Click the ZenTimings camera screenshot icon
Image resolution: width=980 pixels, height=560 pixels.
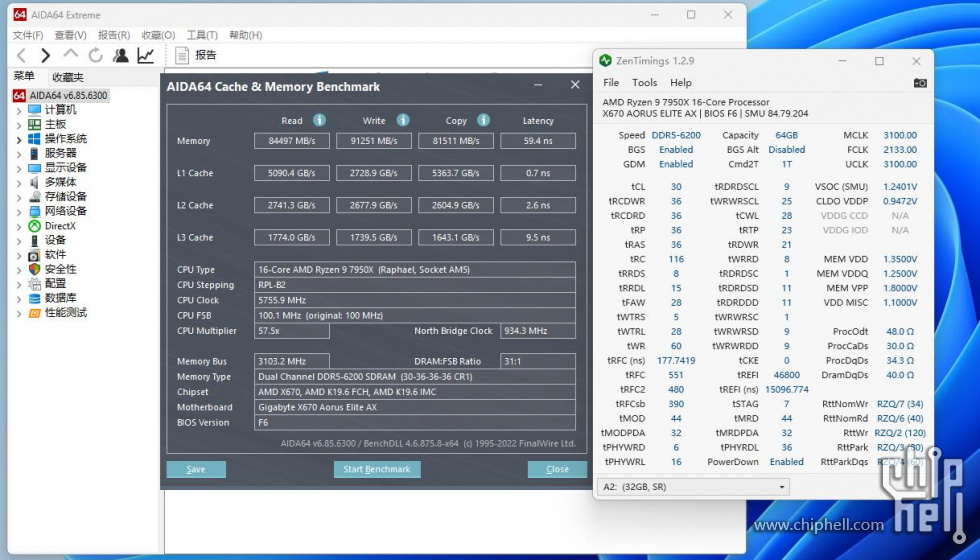pyautogui.click(x=920, y=82)
